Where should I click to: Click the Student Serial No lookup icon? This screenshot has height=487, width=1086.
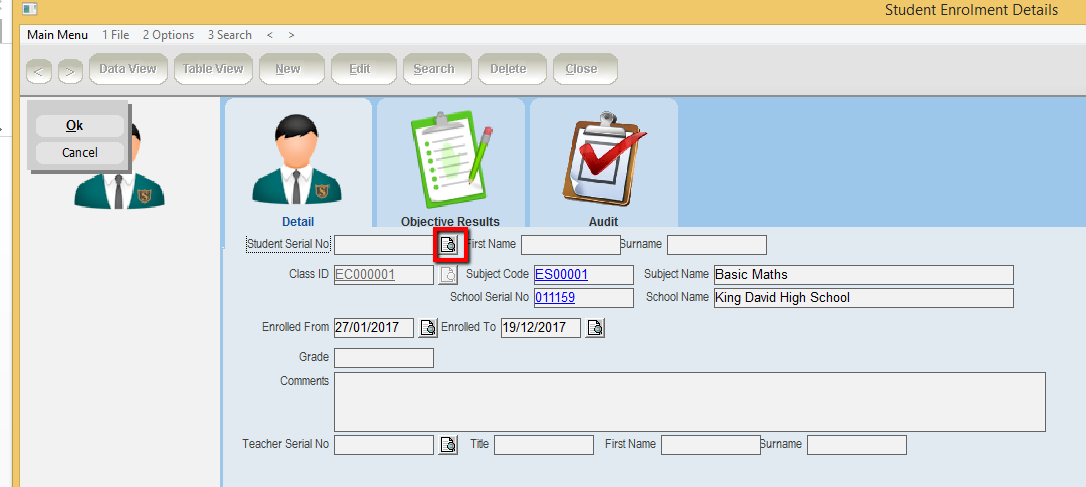point(448,245)
